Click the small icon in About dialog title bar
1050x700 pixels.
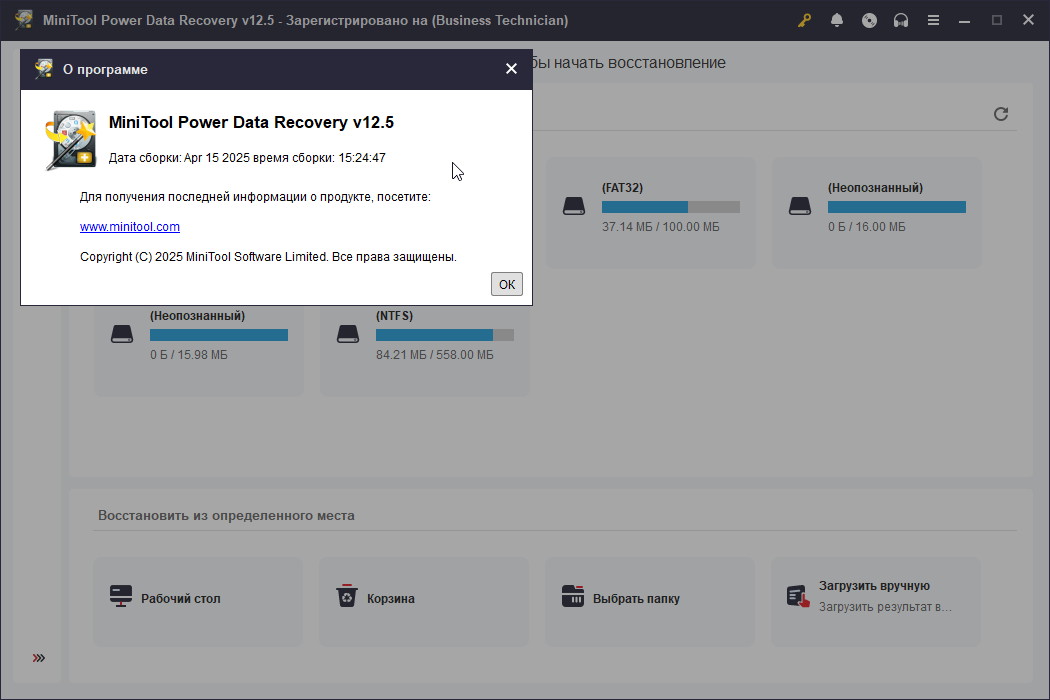tap(44, 68)
